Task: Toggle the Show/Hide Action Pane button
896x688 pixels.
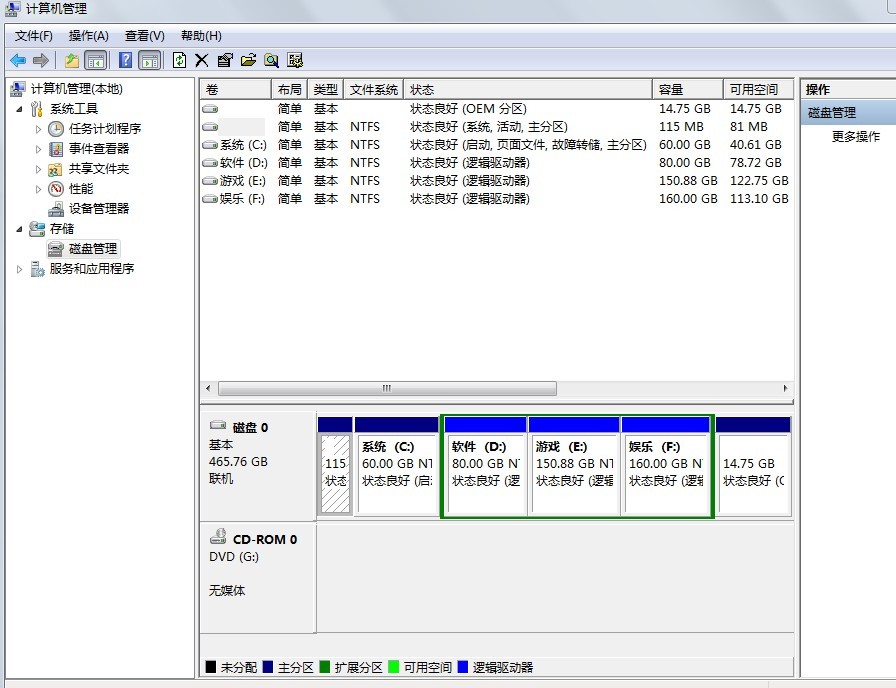Action: point(150,60)
